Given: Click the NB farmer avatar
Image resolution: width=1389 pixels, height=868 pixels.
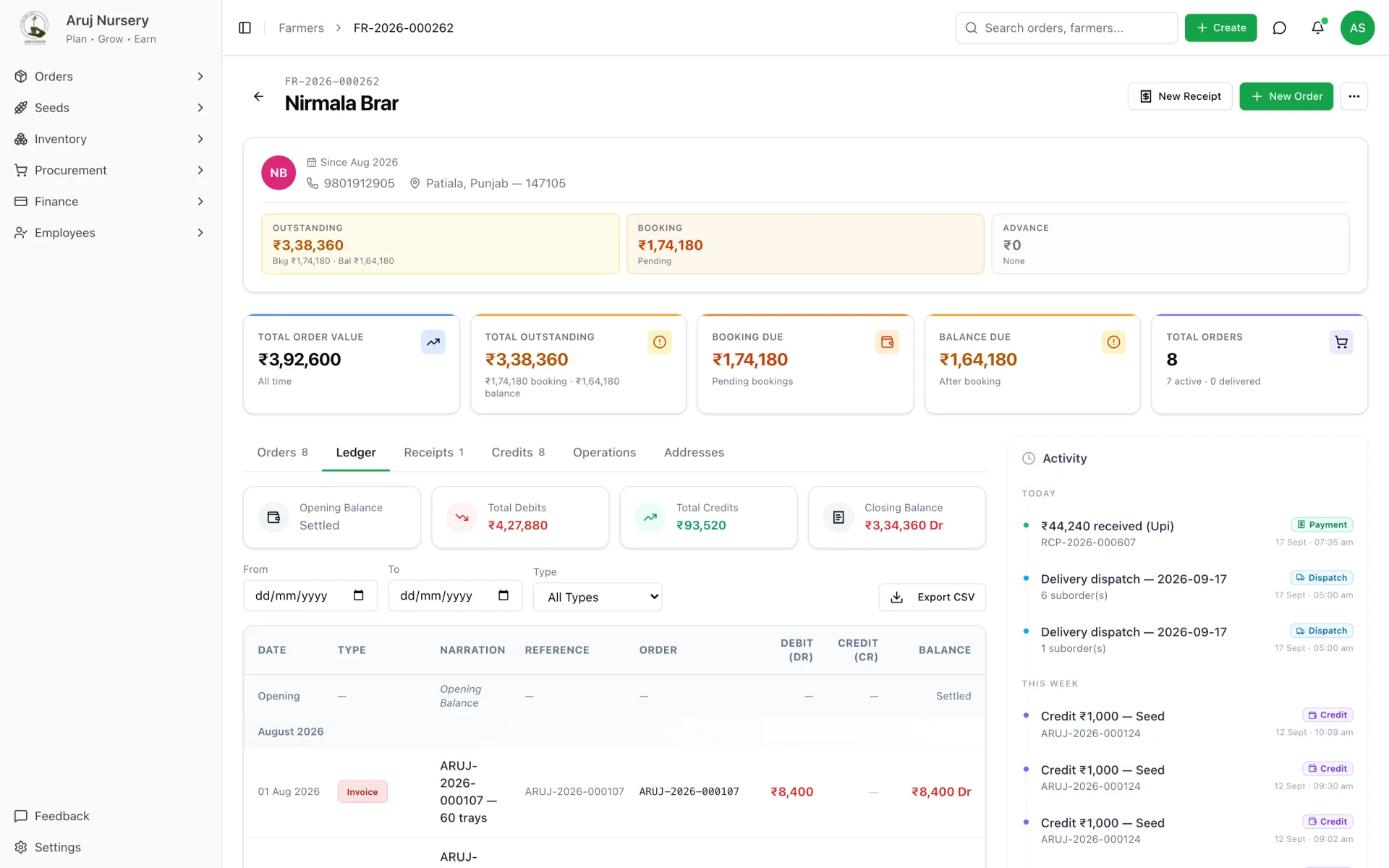Looking at the screenshot, I should tap(279, 173).
